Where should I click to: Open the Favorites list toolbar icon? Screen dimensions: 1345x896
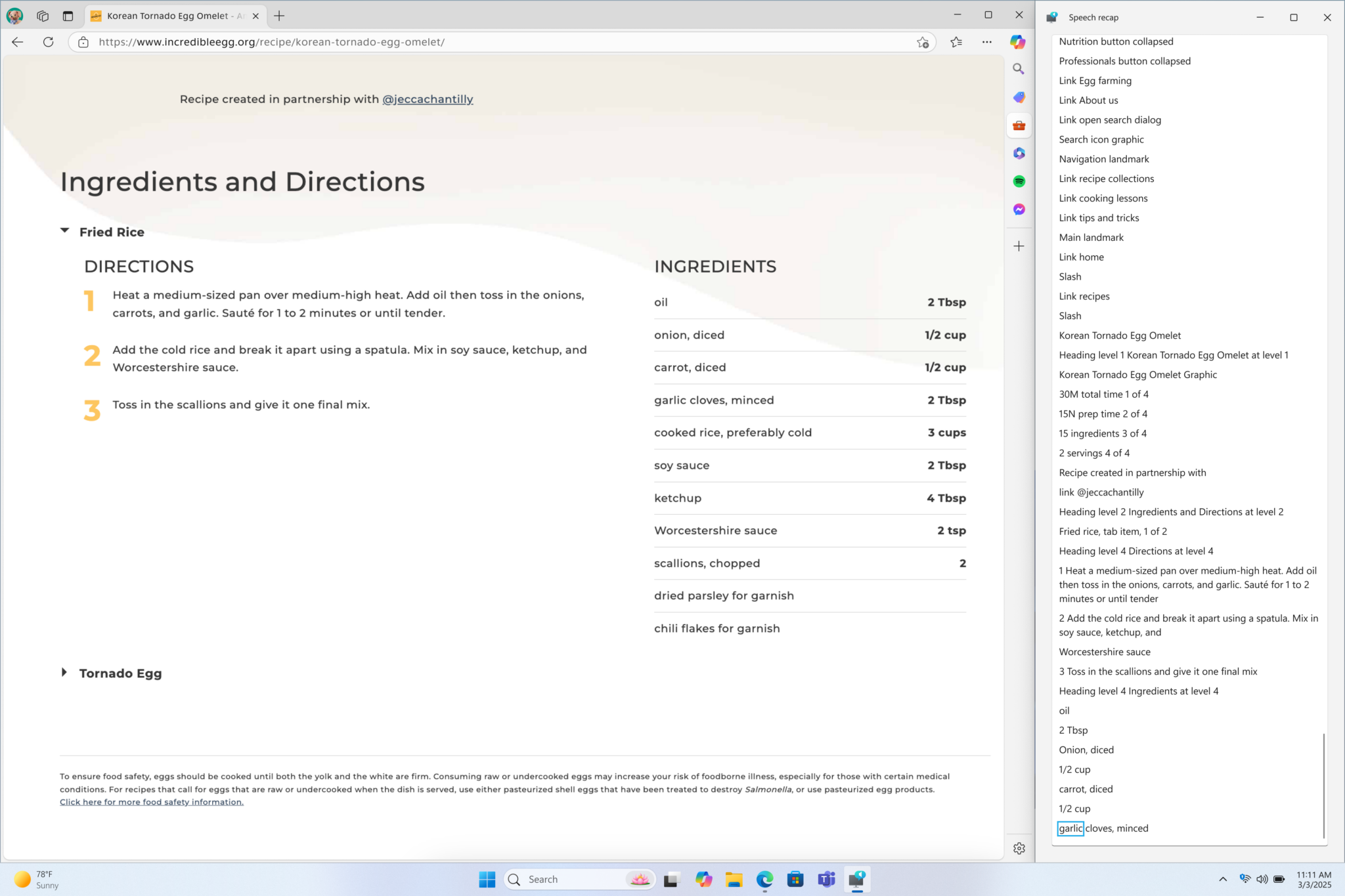(956, 42)
